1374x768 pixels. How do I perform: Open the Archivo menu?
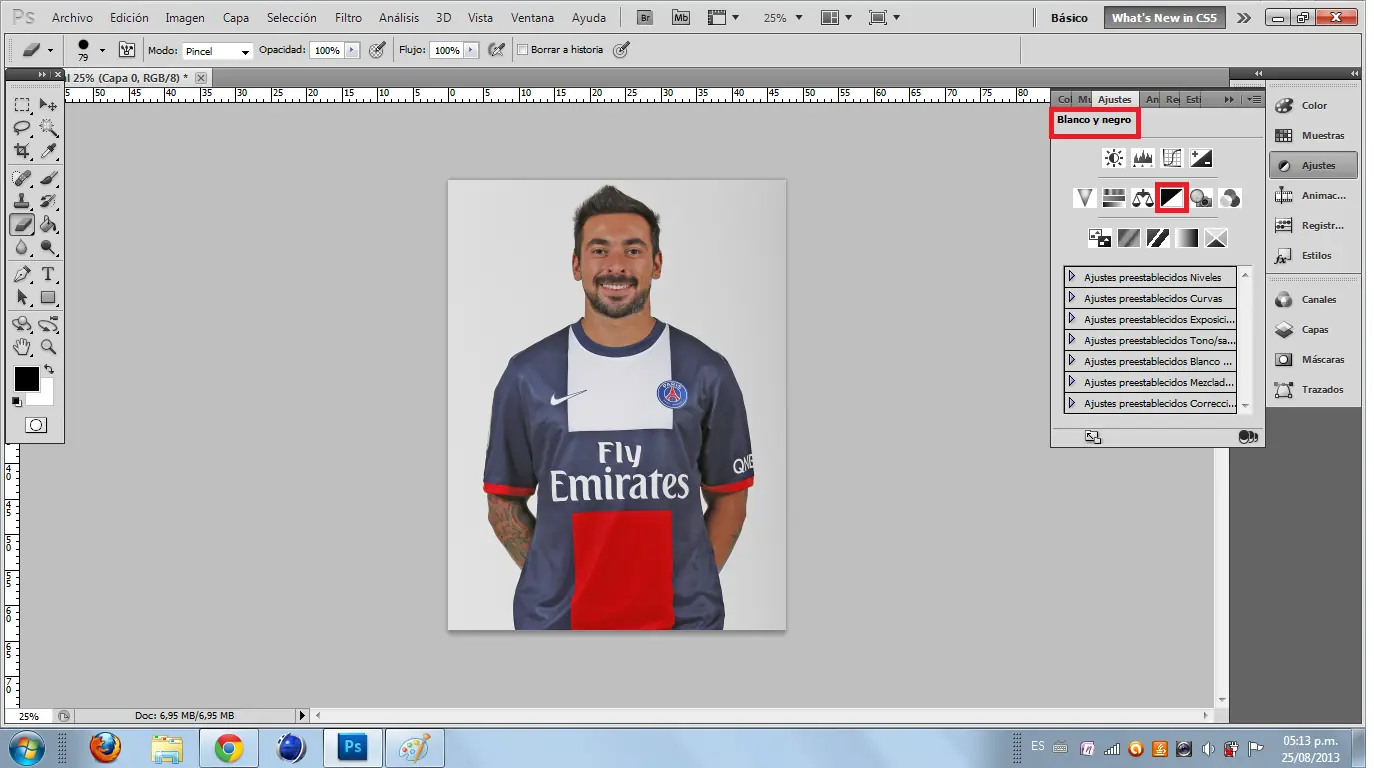[x=72, y=18]
